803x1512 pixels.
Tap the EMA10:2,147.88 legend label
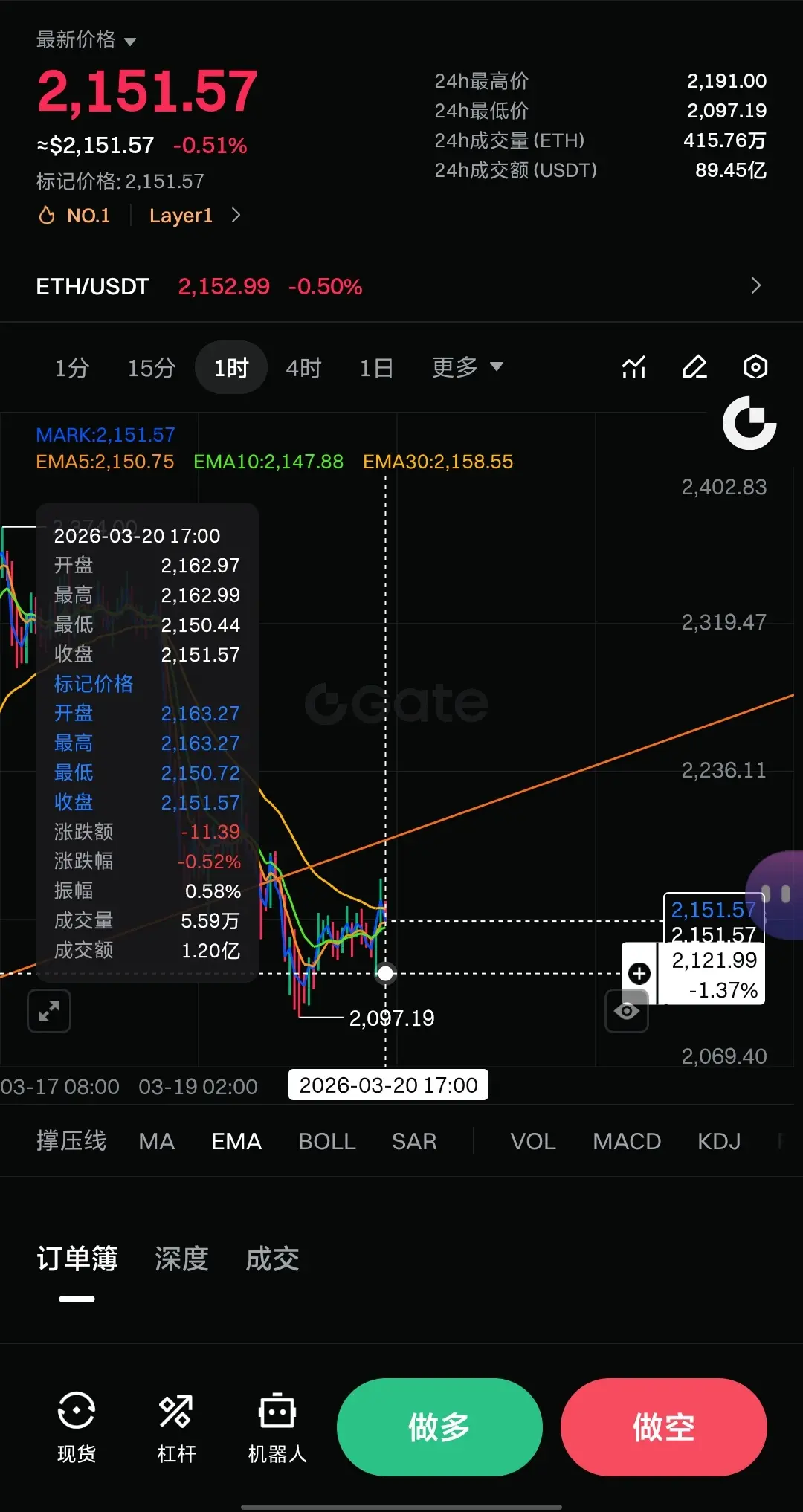tap(268, 462)
